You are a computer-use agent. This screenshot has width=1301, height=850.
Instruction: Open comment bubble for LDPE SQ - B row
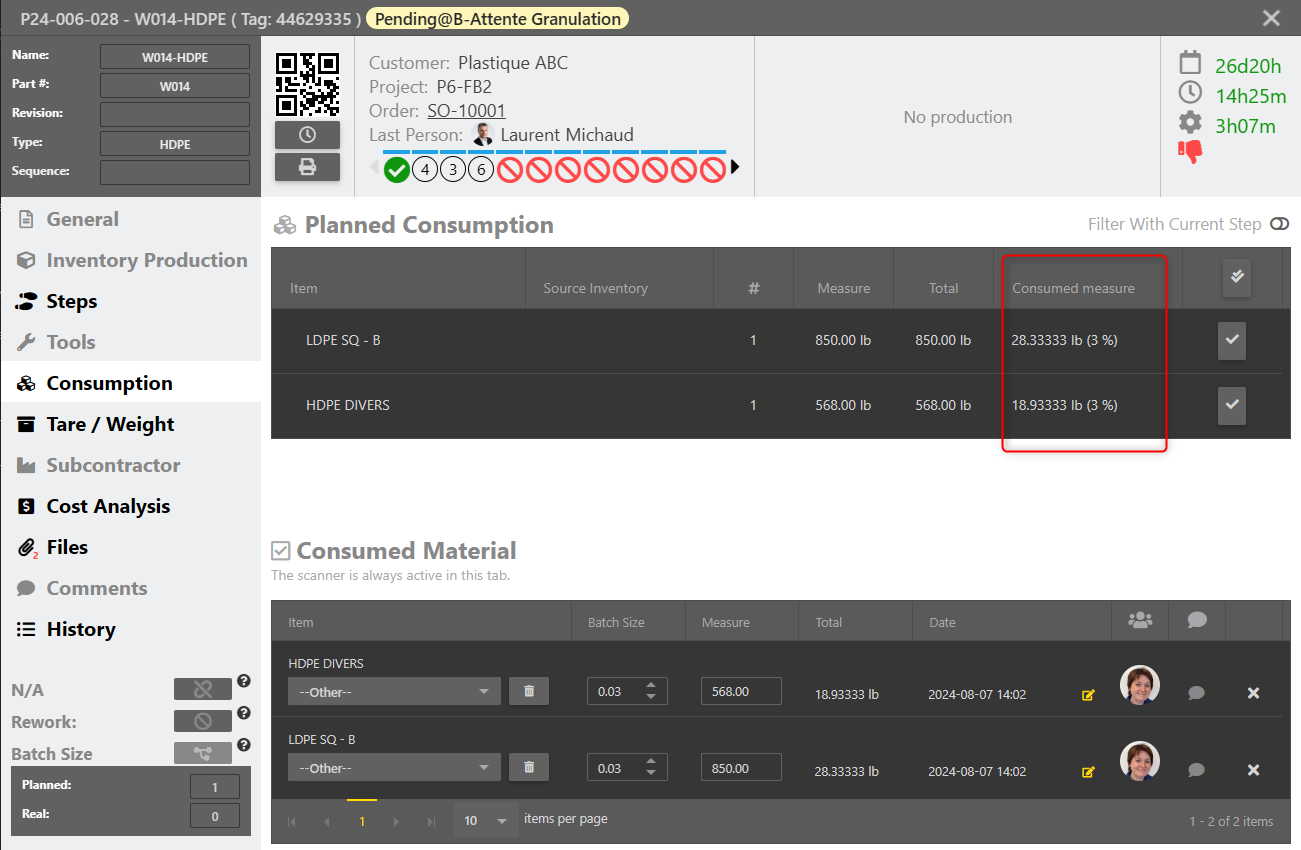[x=1196, y=770]
